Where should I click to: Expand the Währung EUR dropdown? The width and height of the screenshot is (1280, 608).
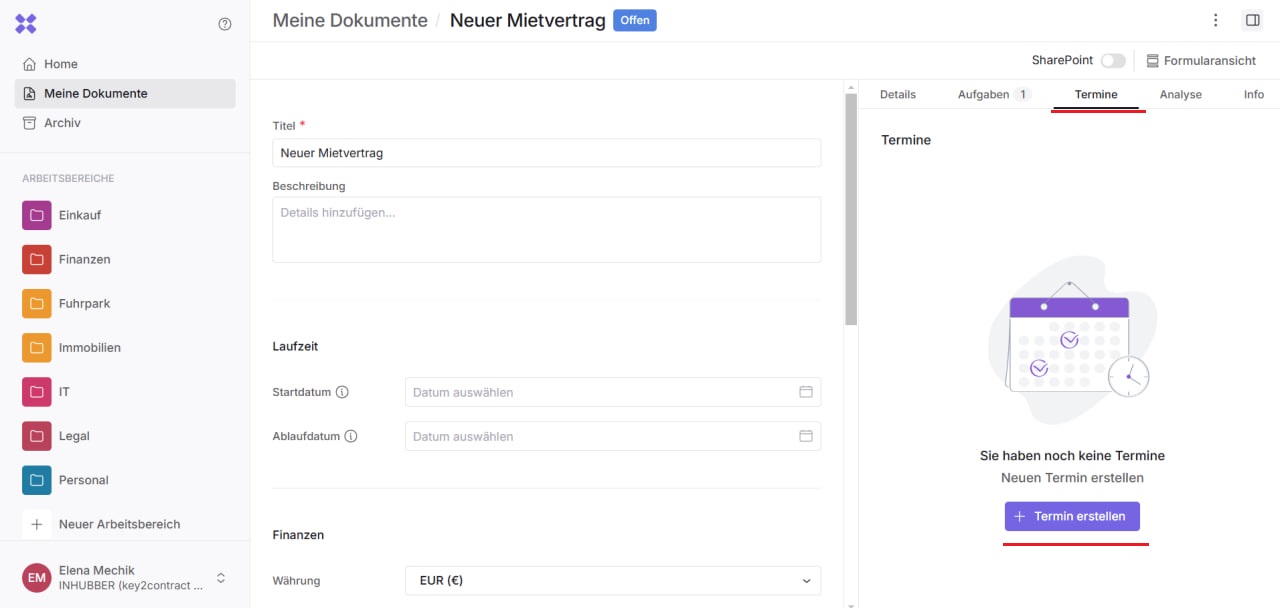click(x=612, y=580)
